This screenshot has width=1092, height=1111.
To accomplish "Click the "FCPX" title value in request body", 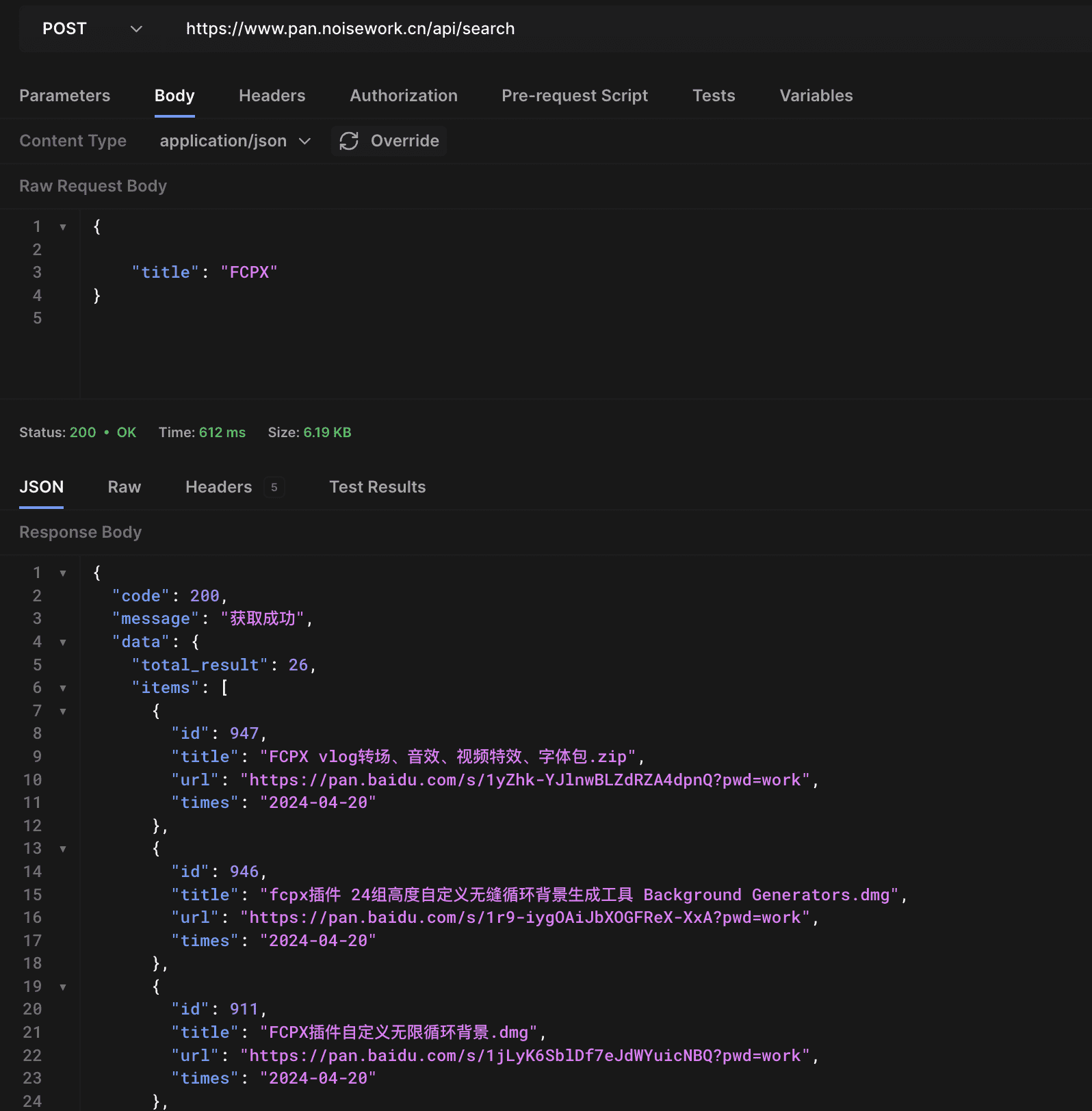I will [x=248, y=272].
